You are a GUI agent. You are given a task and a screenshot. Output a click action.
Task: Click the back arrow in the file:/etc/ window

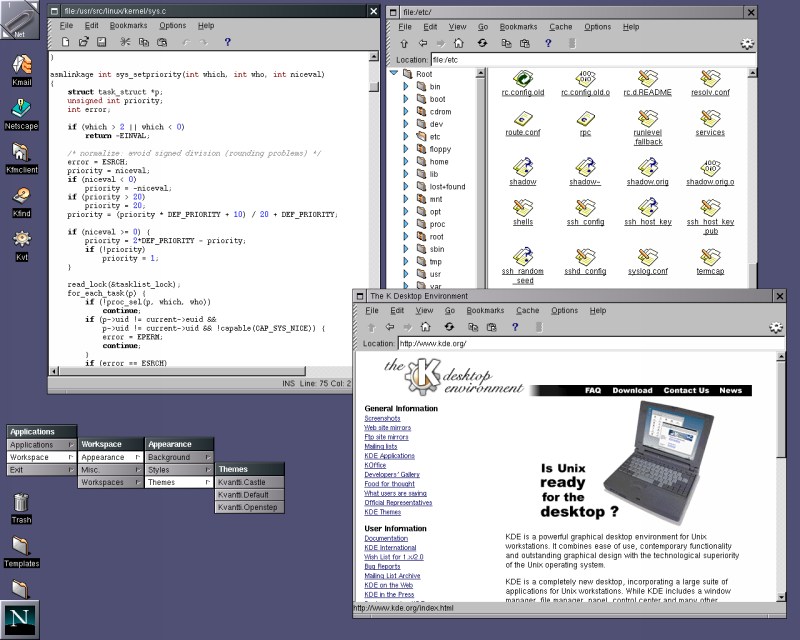423,43
